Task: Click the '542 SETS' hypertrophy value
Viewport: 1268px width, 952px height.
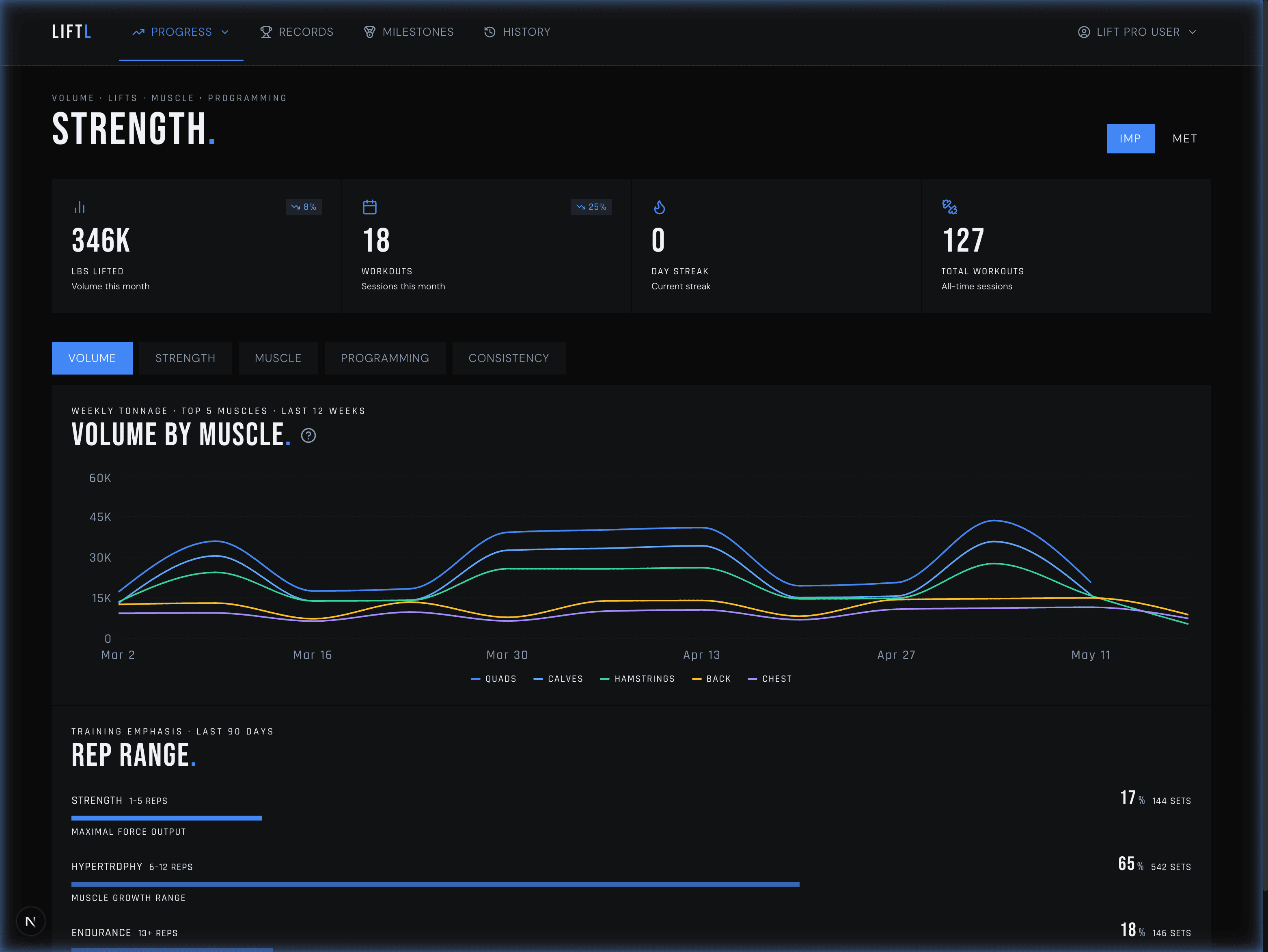Action: point(1171,867)
